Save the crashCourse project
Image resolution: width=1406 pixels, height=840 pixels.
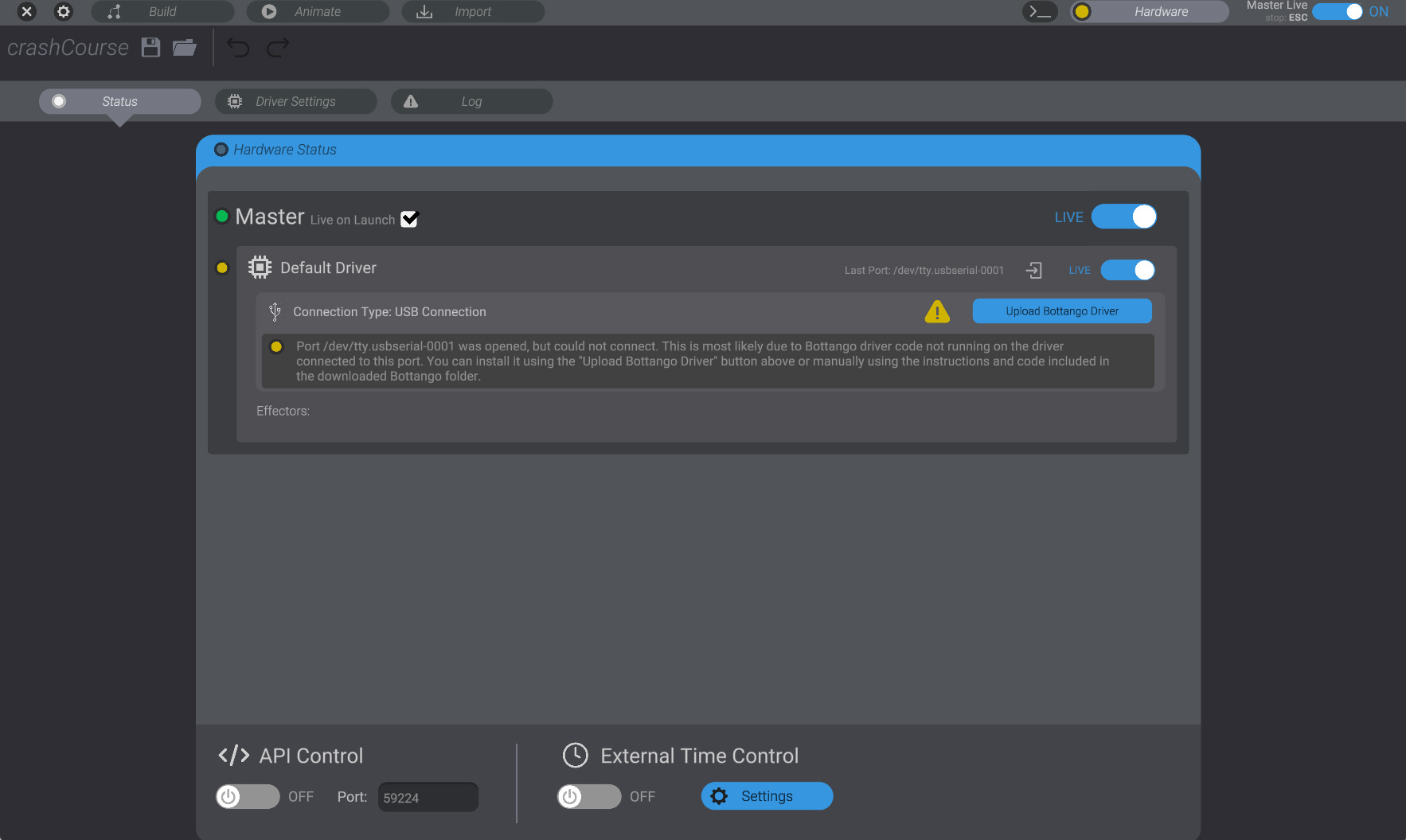point(150,47)
